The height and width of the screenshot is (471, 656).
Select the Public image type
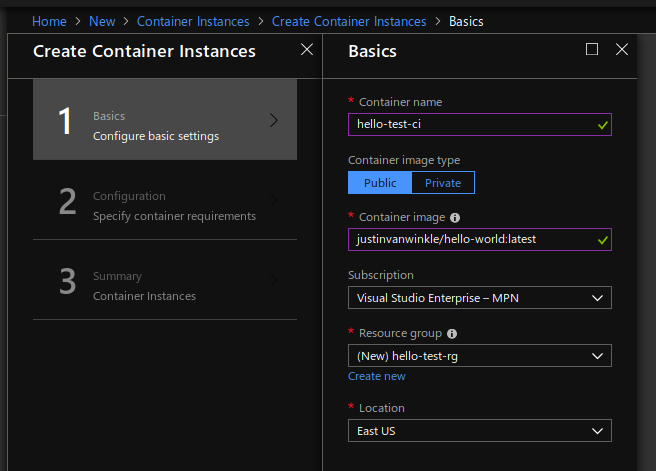(380, 182)
